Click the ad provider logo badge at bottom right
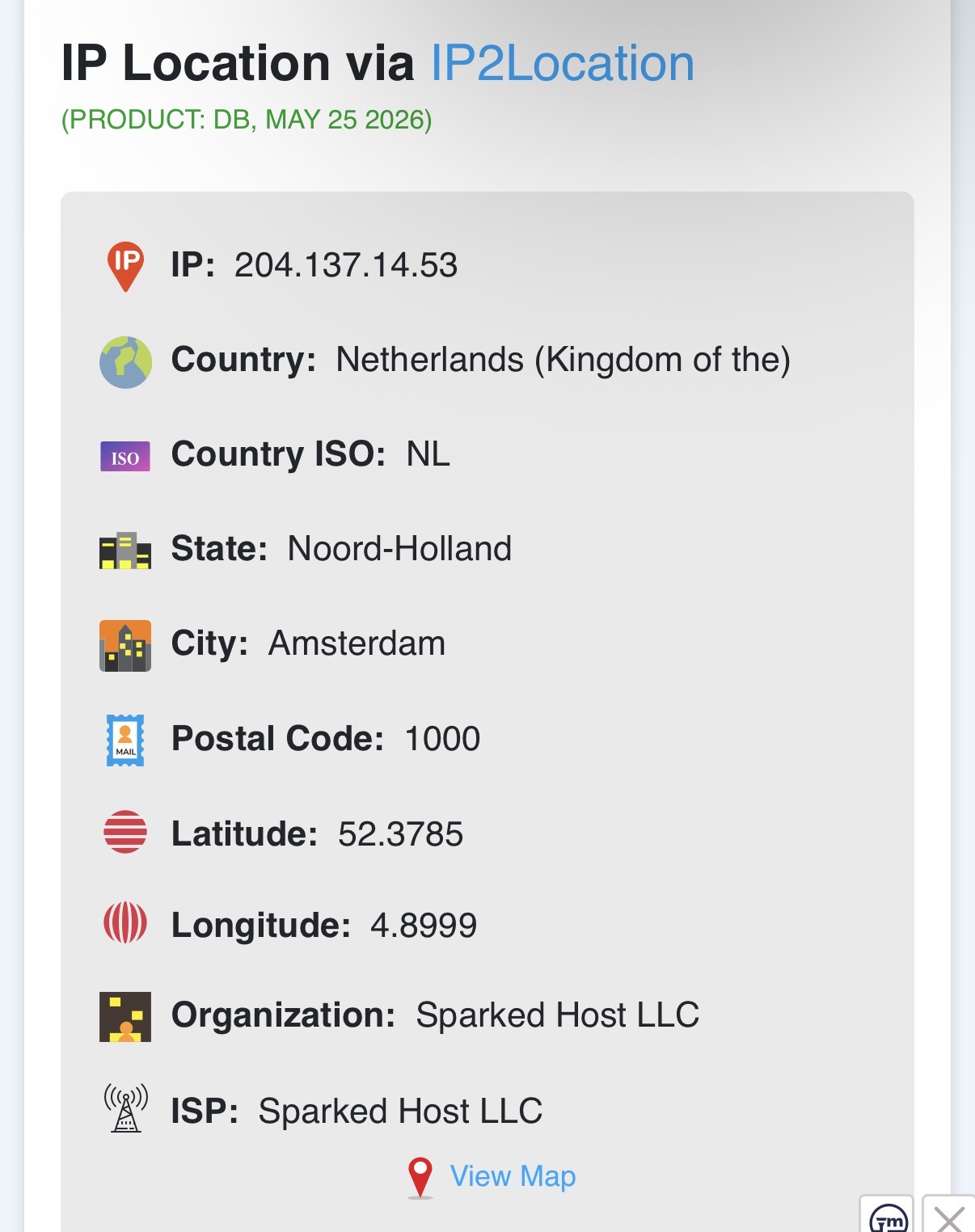This screenshot has width=975, height=1232. [x=887, y=1216]
